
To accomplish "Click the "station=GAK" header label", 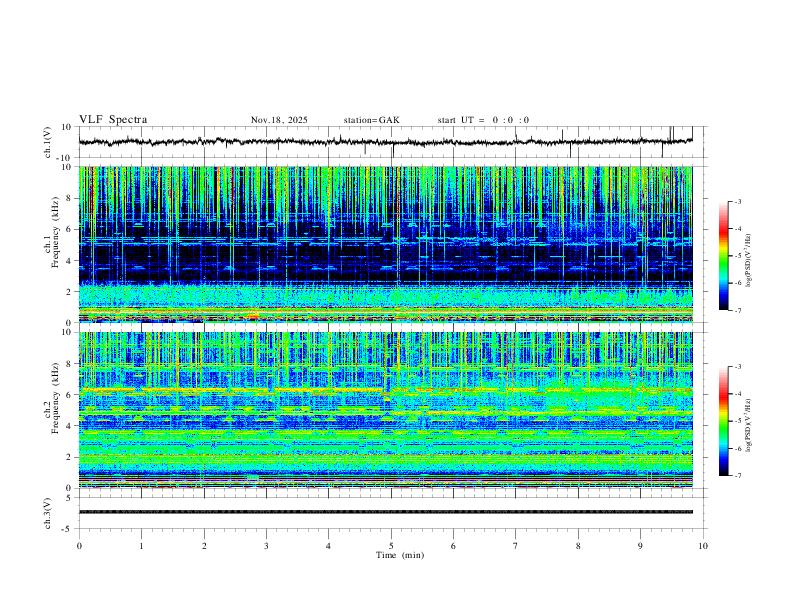I will tap(372, 120).
